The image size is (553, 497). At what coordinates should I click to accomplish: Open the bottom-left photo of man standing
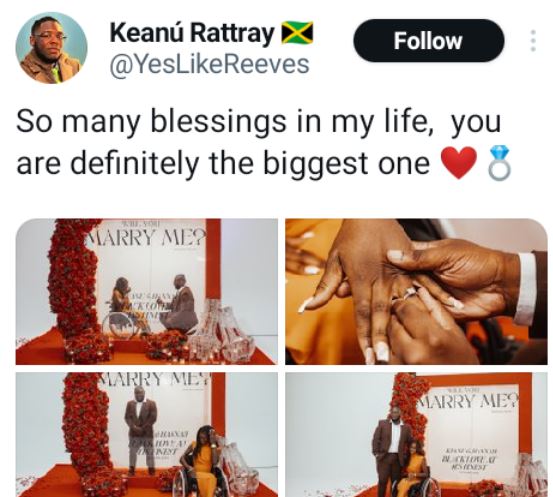click(x=147, y=435)
